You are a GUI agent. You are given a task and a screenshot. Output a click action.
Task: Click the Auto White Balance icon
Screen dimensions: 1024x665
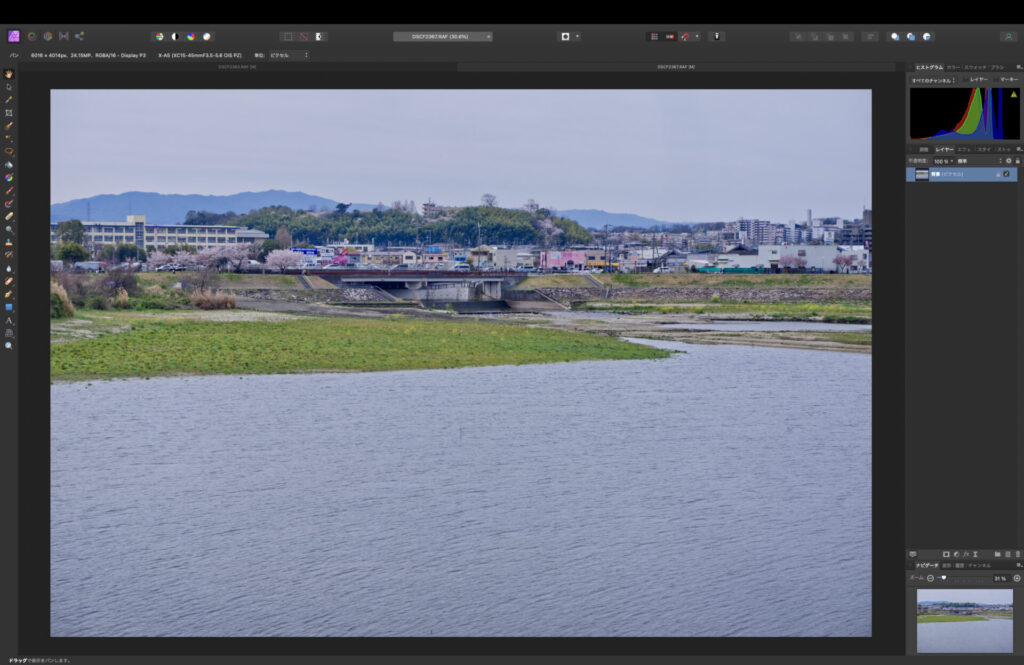click(x=207, y=36)
